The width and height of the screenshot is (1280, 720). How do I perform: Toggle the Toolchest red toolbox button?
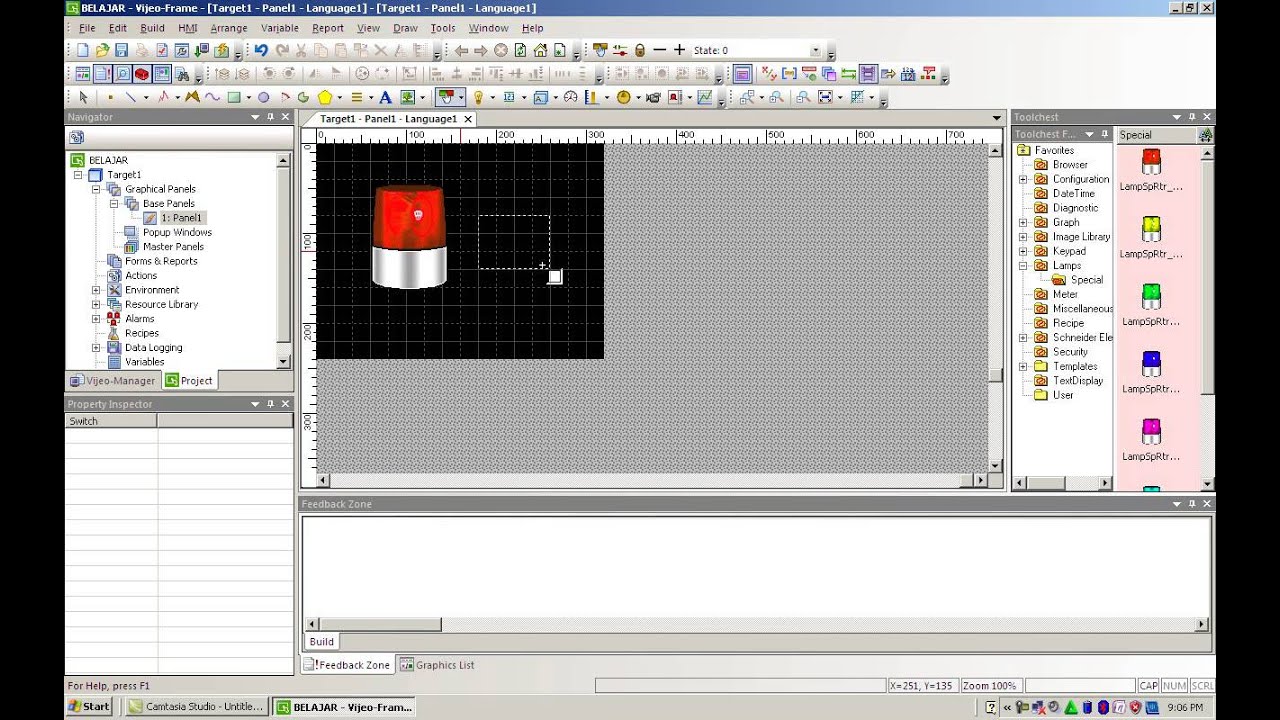(142, 74)
